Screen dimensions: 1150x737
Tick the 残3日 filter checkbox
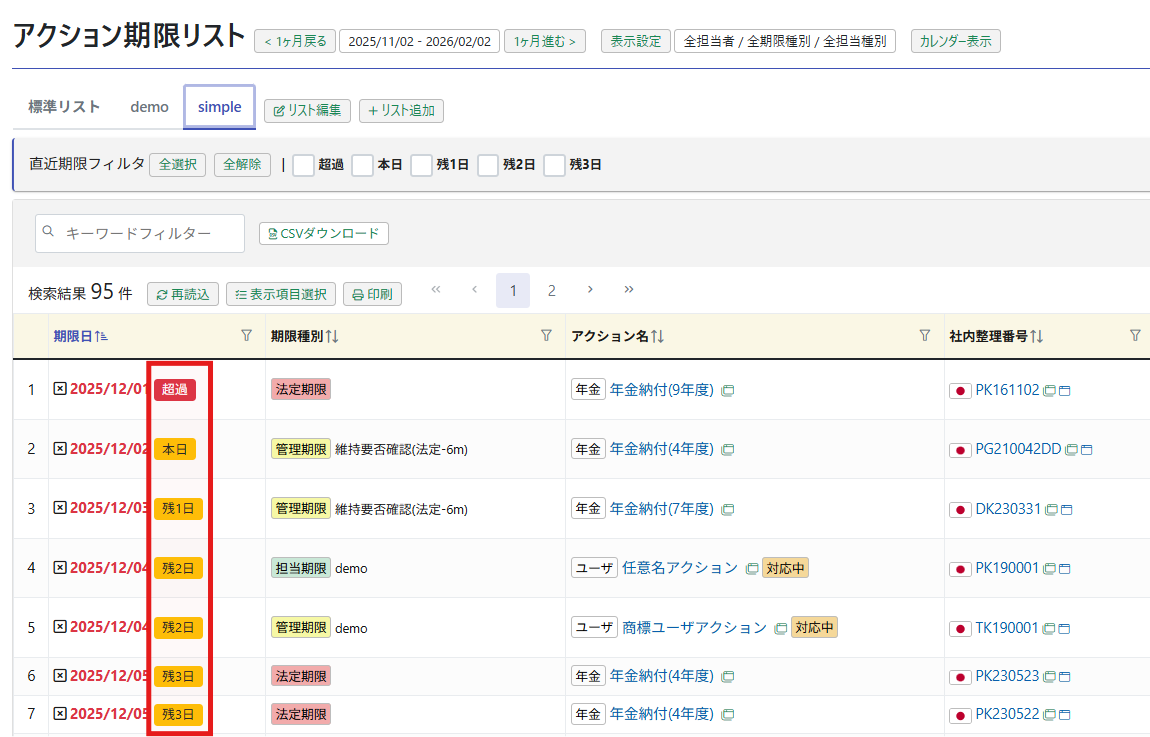click(555, 165)
